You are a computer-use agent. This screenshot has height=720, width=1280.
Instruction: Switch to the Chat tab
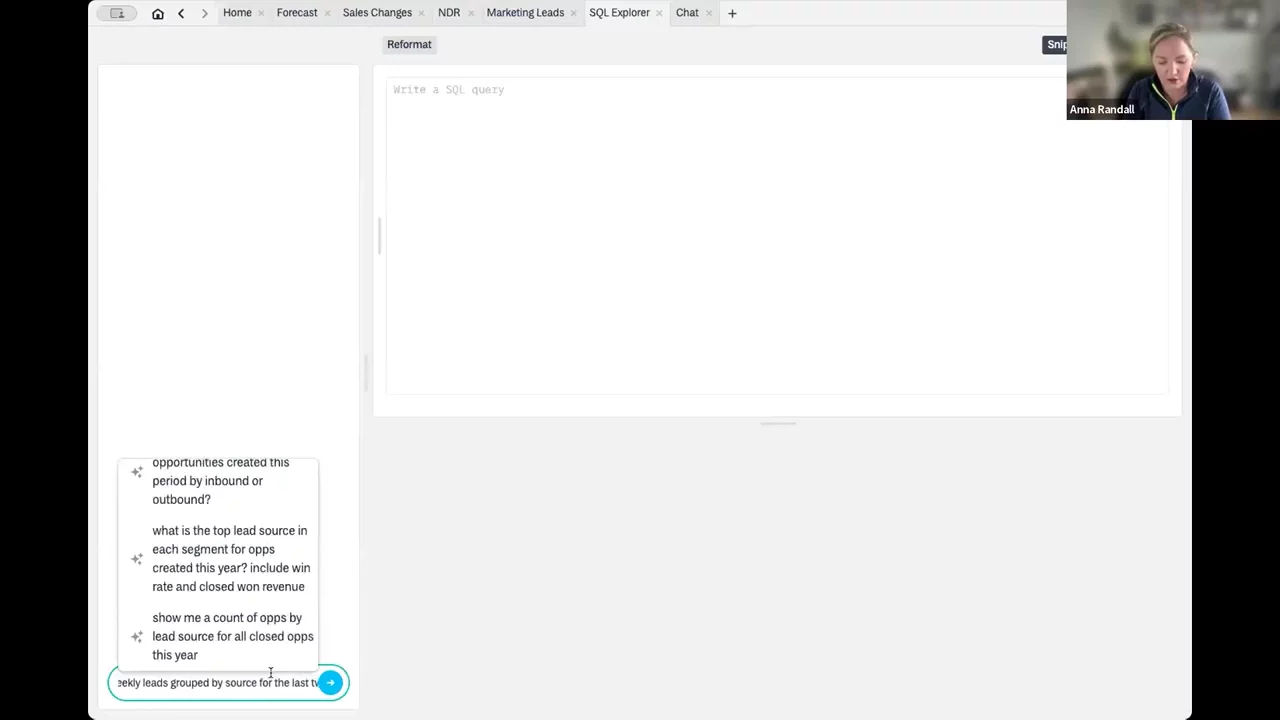click(687, 13)
